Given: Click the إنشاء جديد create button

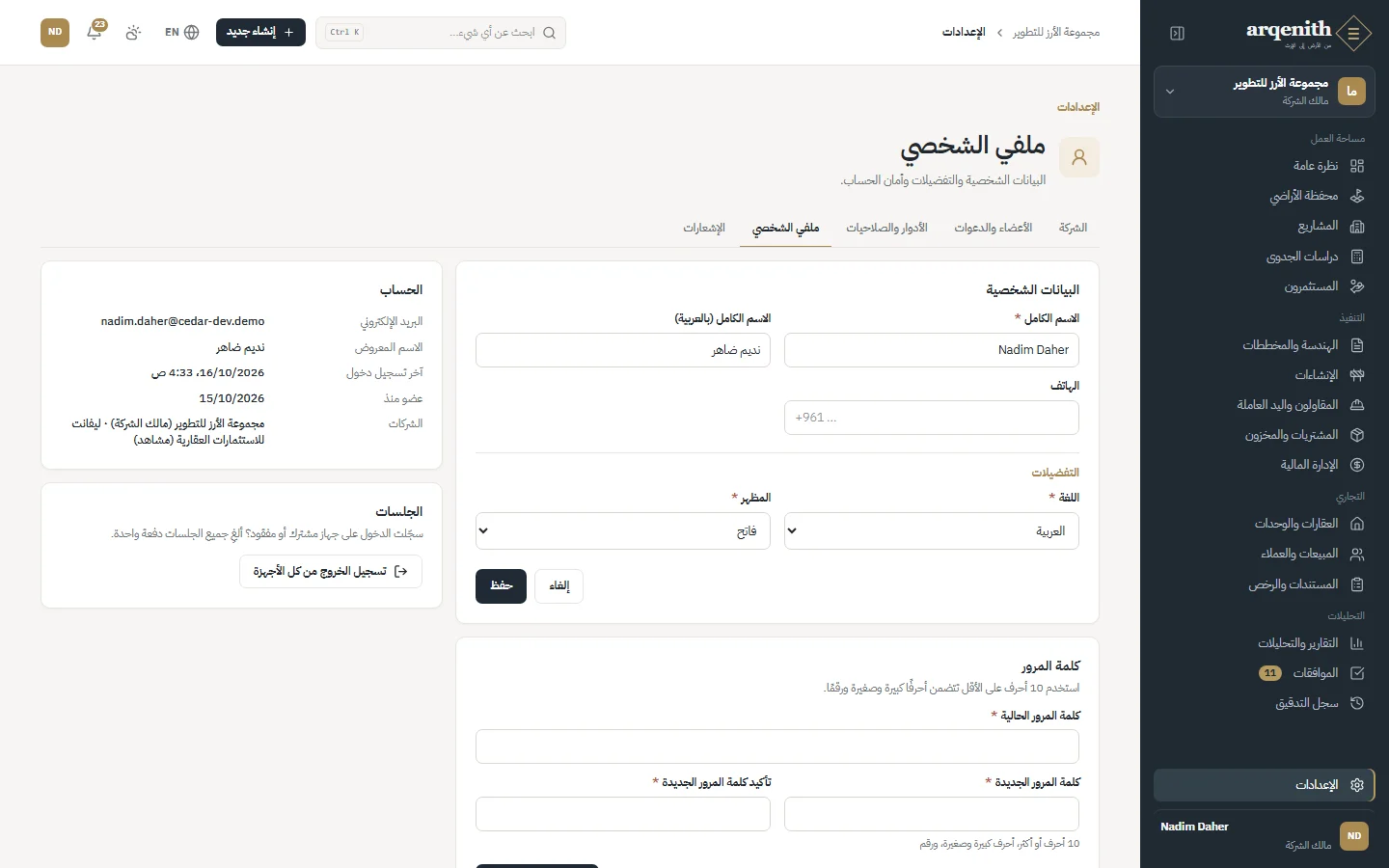Looking at the screenshot, I should pos(260,32).
